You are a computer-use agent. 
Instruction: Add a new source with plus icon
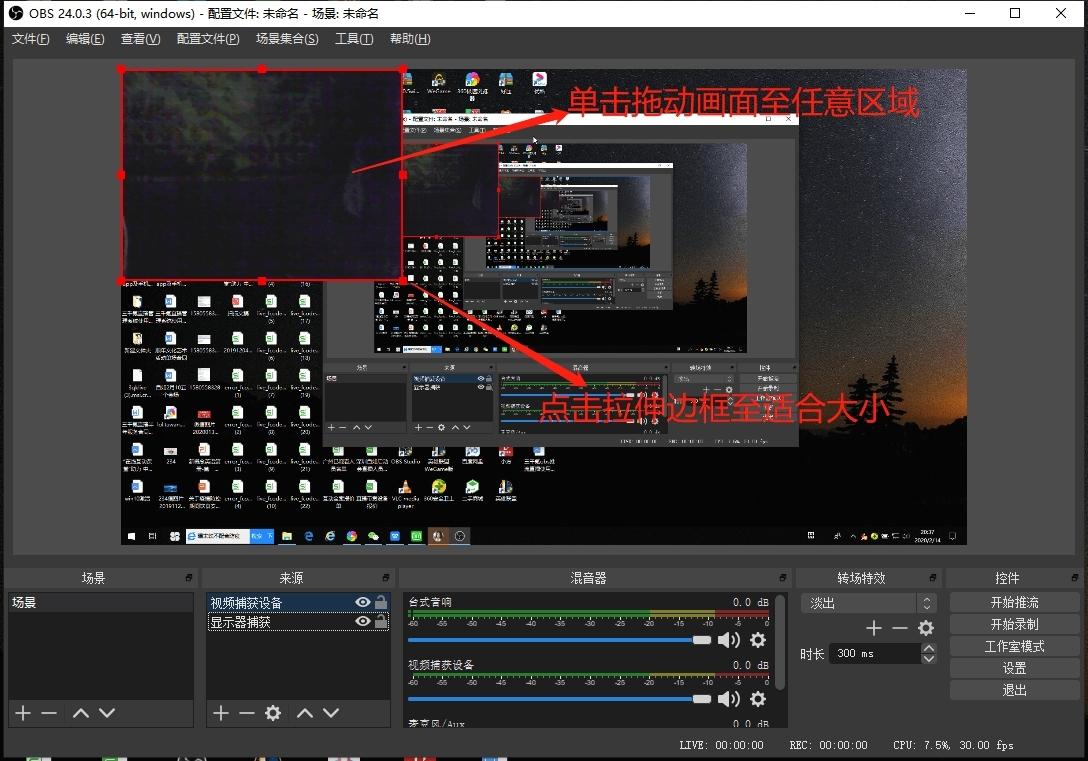pos(221,713)
